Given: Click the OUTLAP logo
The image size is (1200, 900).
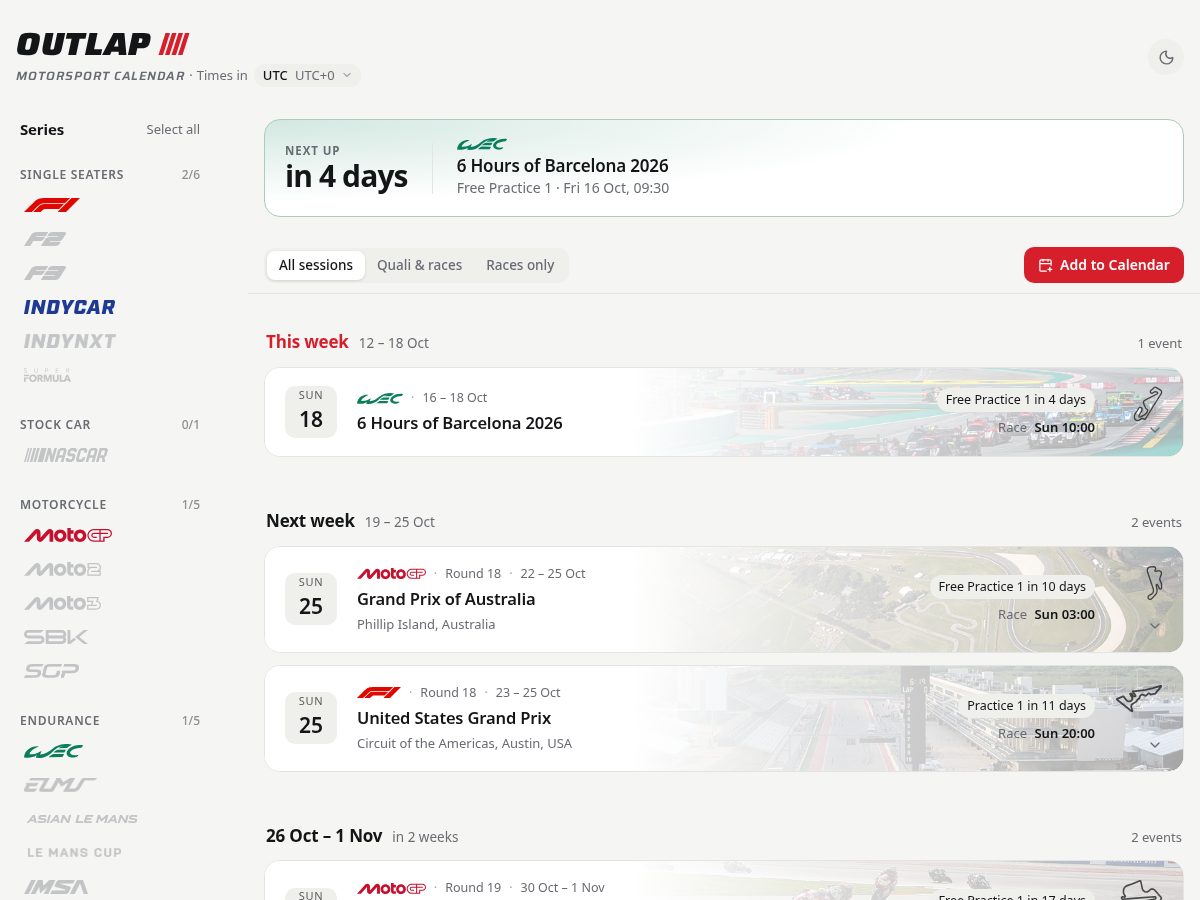Looking at the screenshot, I should pos(103,44).
